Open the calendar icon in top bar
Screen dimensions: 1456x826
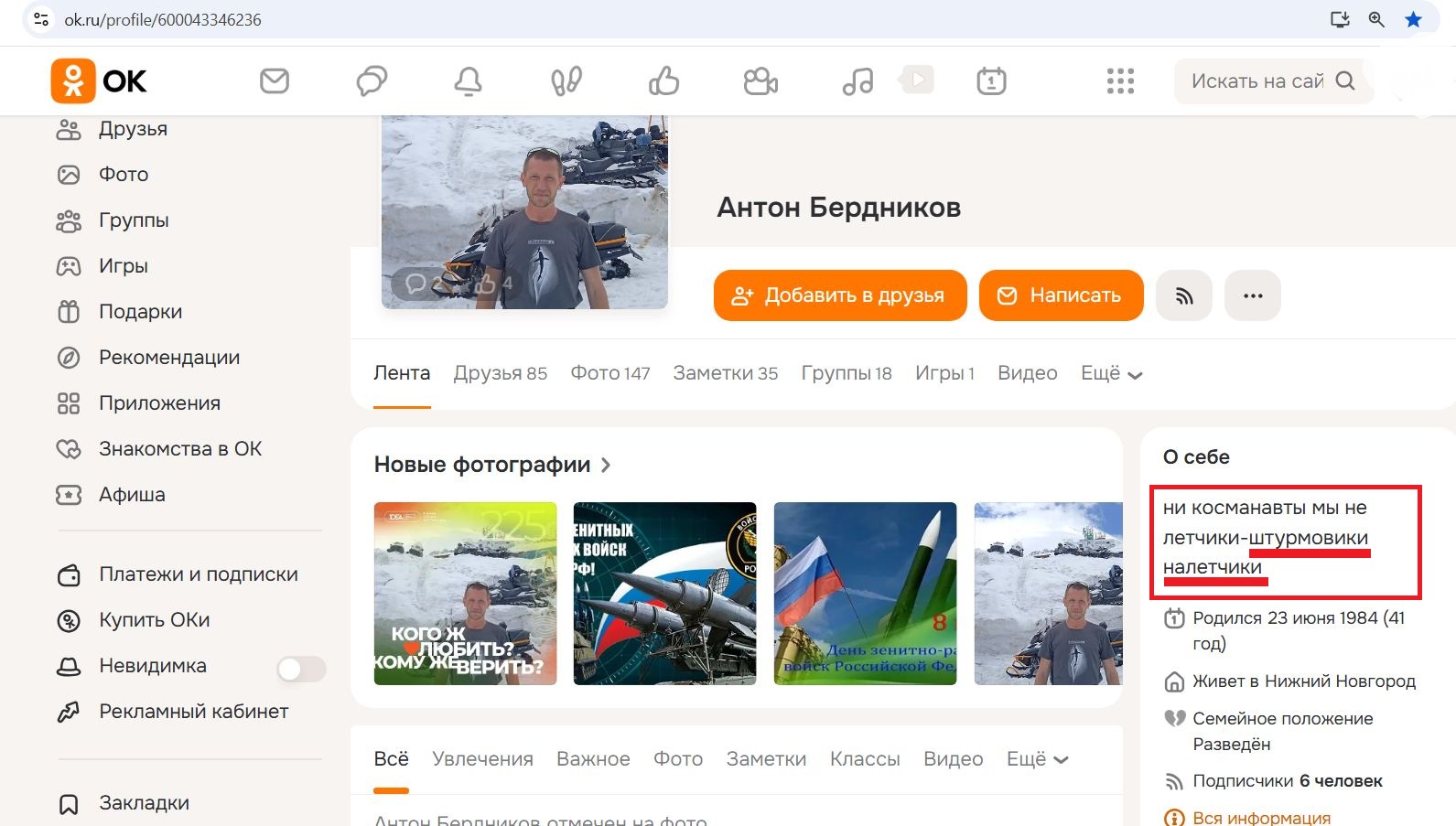(x=991, y=80)
